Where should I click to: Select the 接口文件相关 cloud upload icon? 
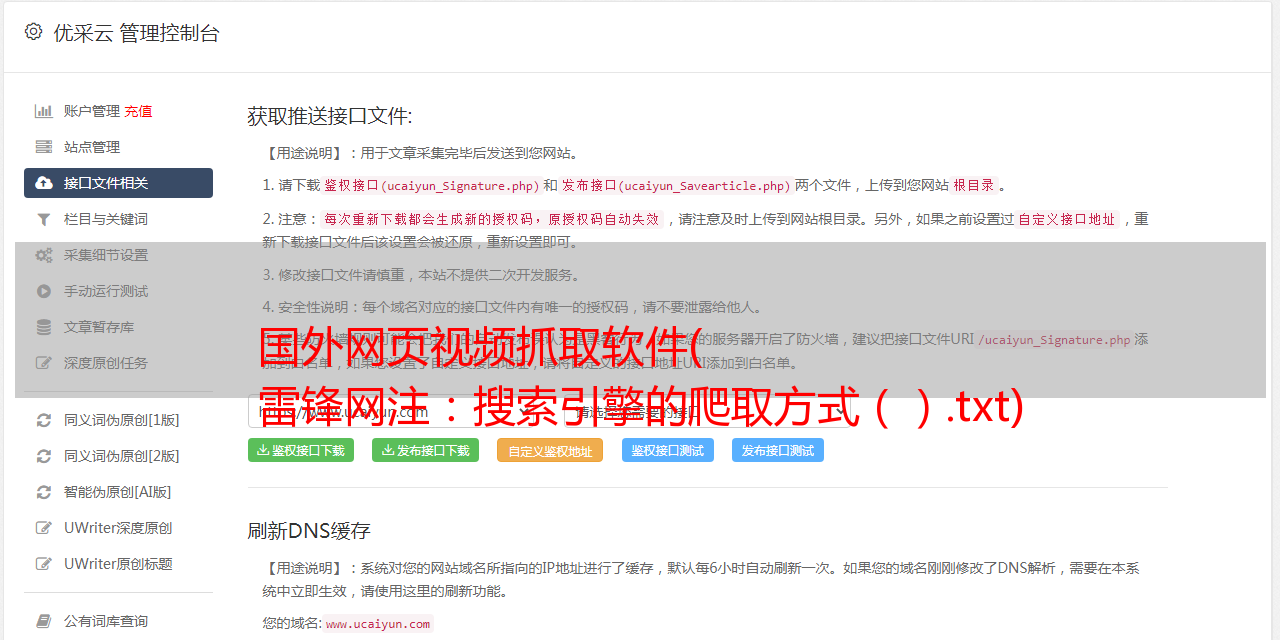pos(44,183)
